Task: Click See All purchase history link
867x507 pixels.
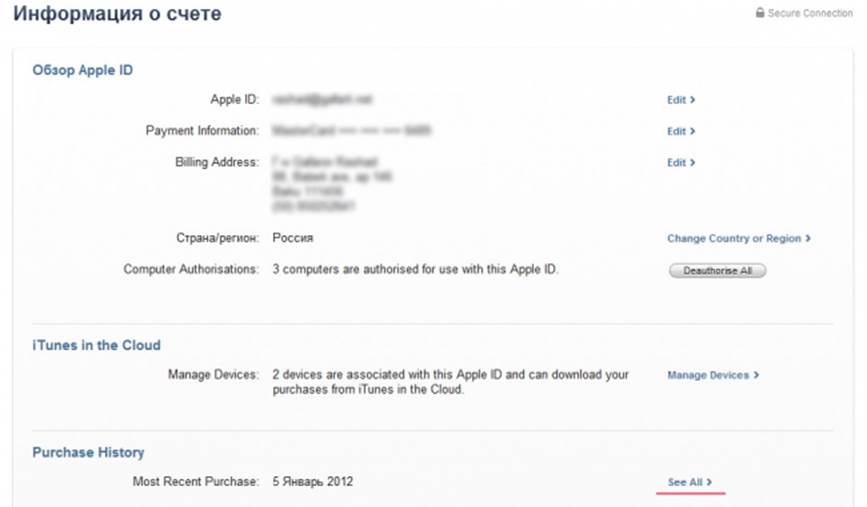Action: (690, 482)
